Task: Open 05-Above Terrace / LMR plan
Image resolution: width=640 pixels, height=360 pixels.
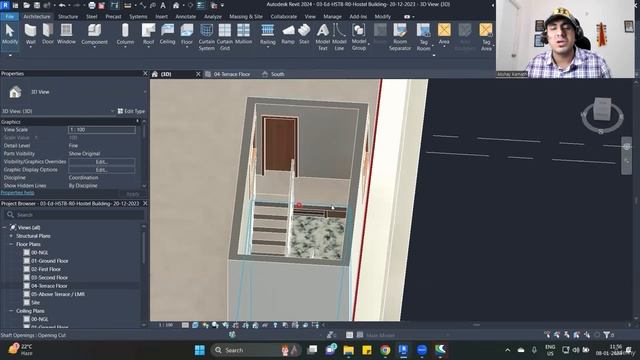Action: pos(58,294)
